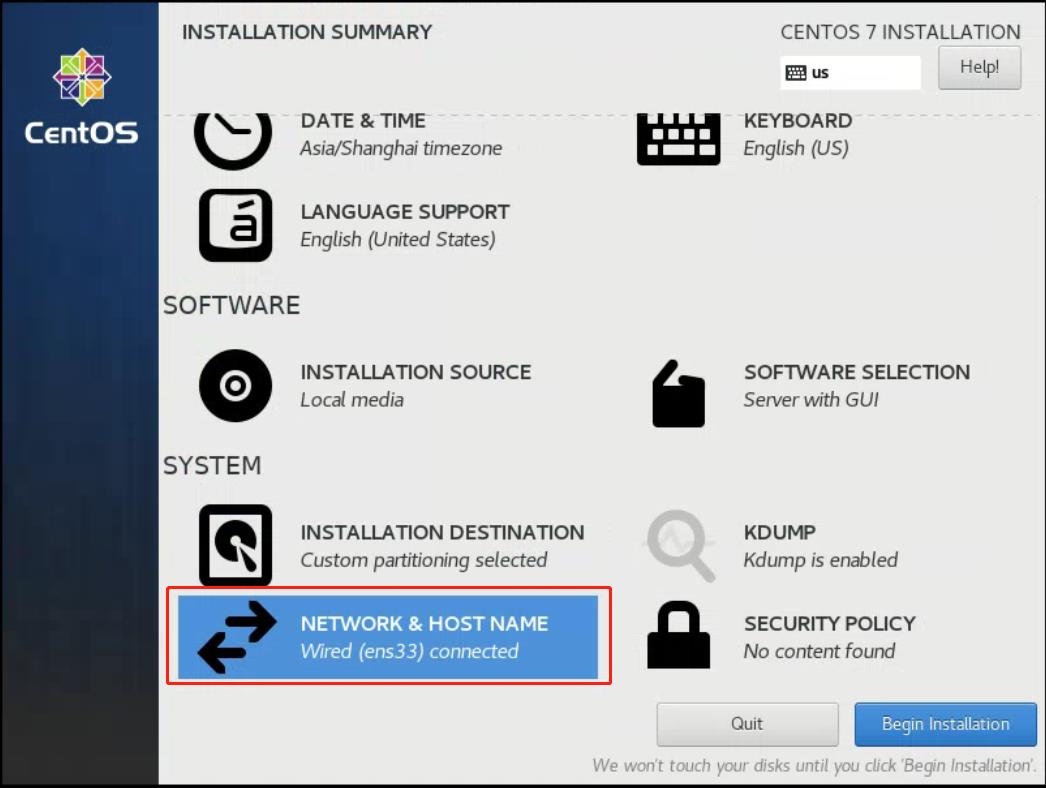Open the Language Support icon
Screen dimensions: 1046x788
pos(235,225)
